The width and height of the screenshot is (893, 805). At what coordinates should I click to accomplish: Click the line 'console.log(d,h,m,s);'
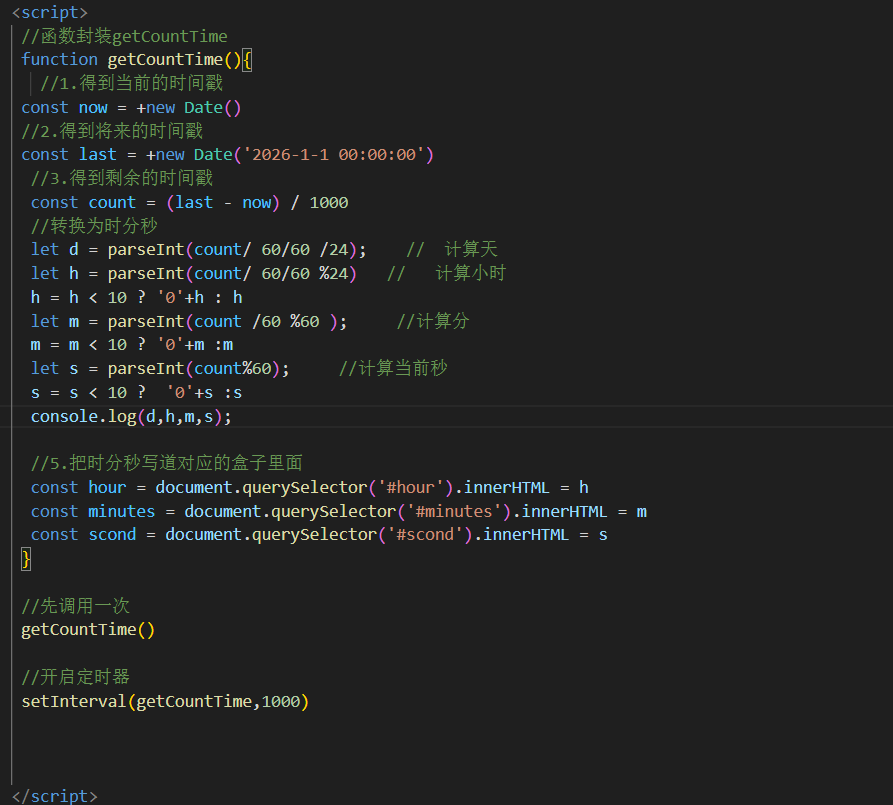[x=132, y=416]
